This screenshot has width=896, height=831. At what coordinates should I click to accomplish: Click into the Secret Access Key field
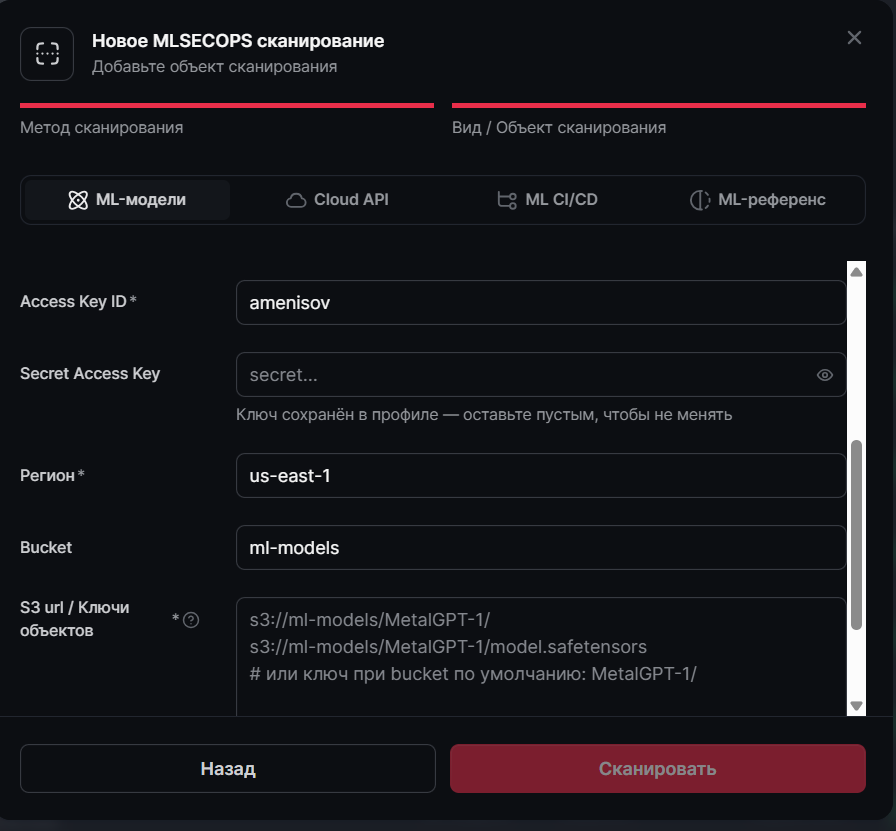541,374
